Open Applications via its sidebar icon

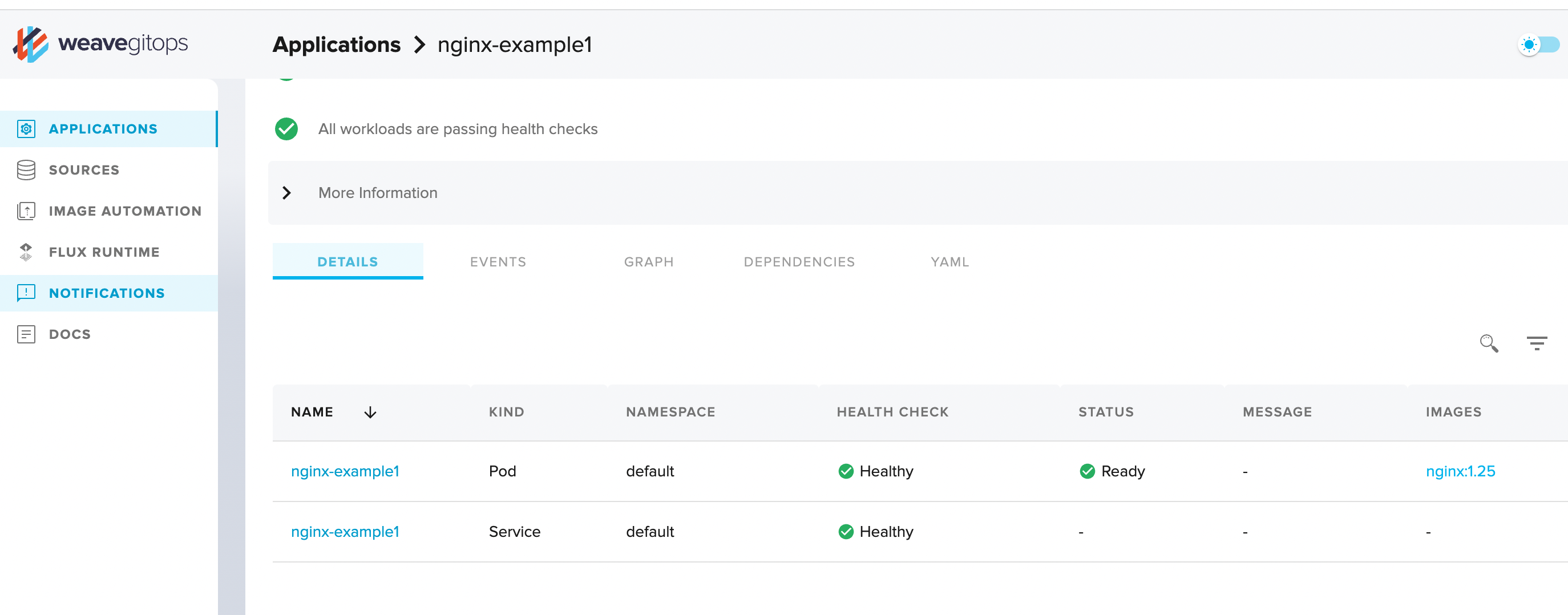coord(26,129)
